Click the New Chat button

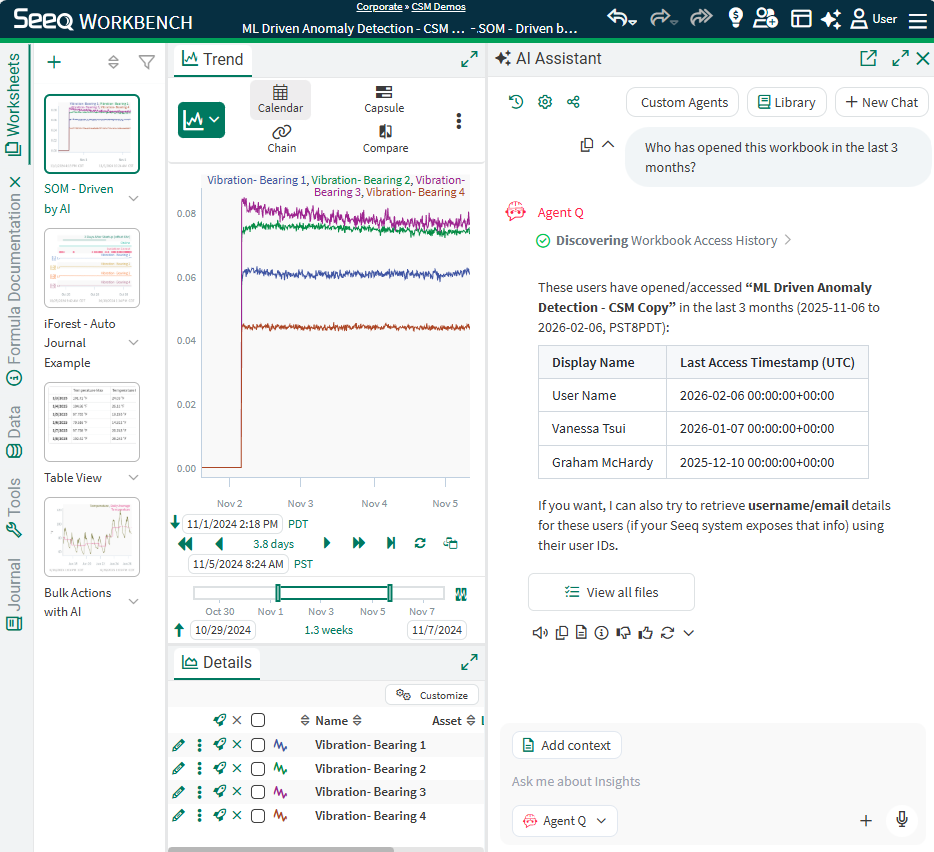[x=881, y=102]
